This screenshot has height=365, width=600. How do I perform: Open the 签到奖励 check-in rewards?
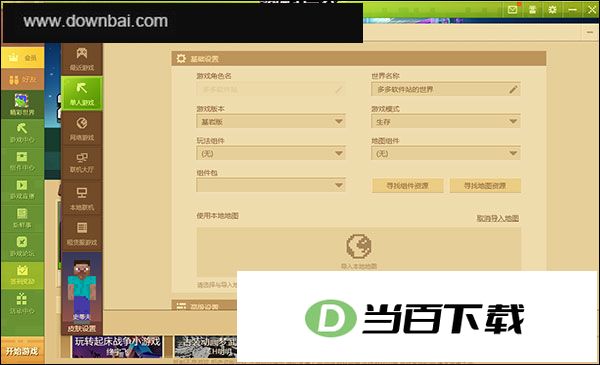point(23,275)
